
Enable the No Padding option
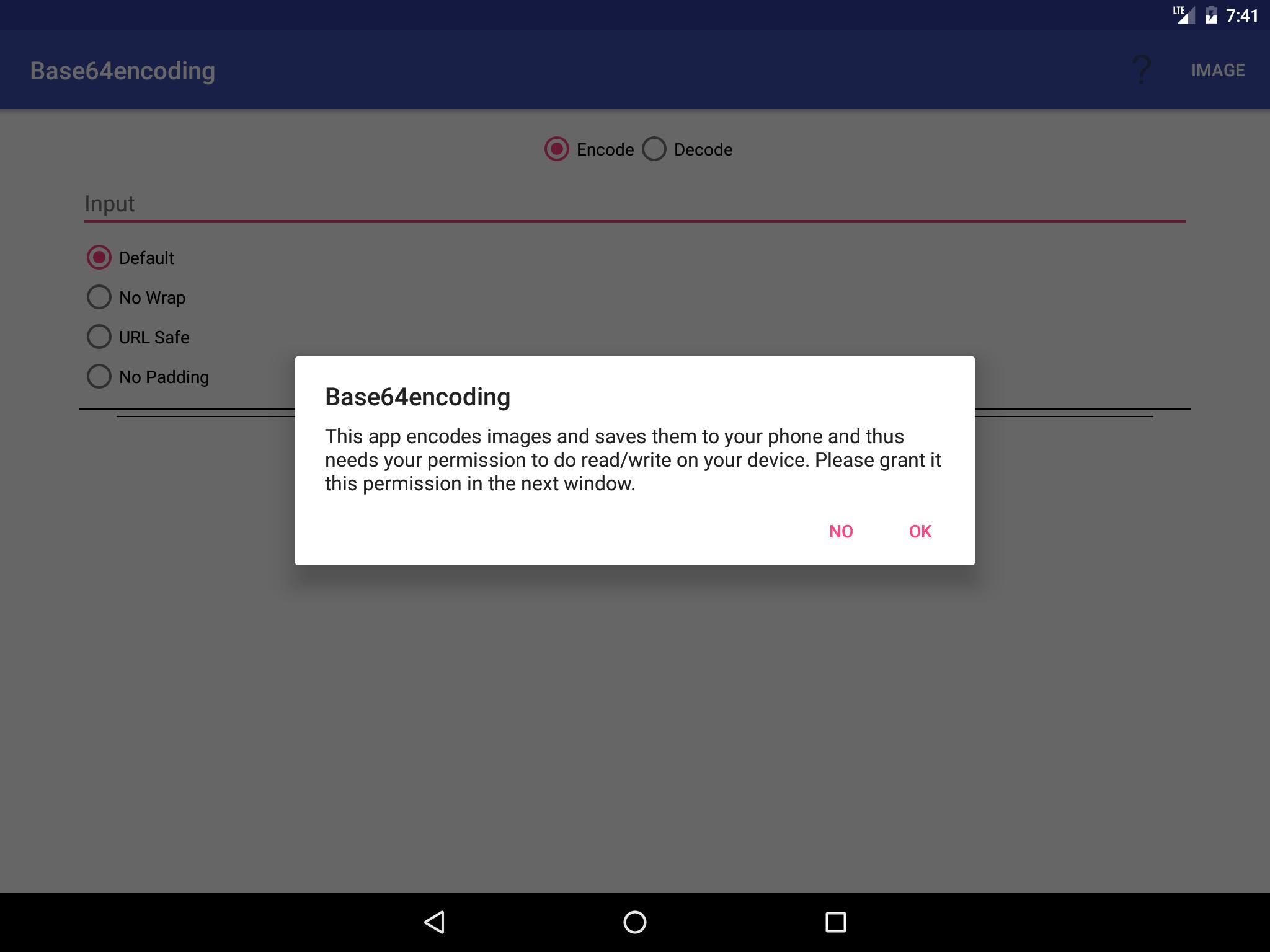(97, 377)
